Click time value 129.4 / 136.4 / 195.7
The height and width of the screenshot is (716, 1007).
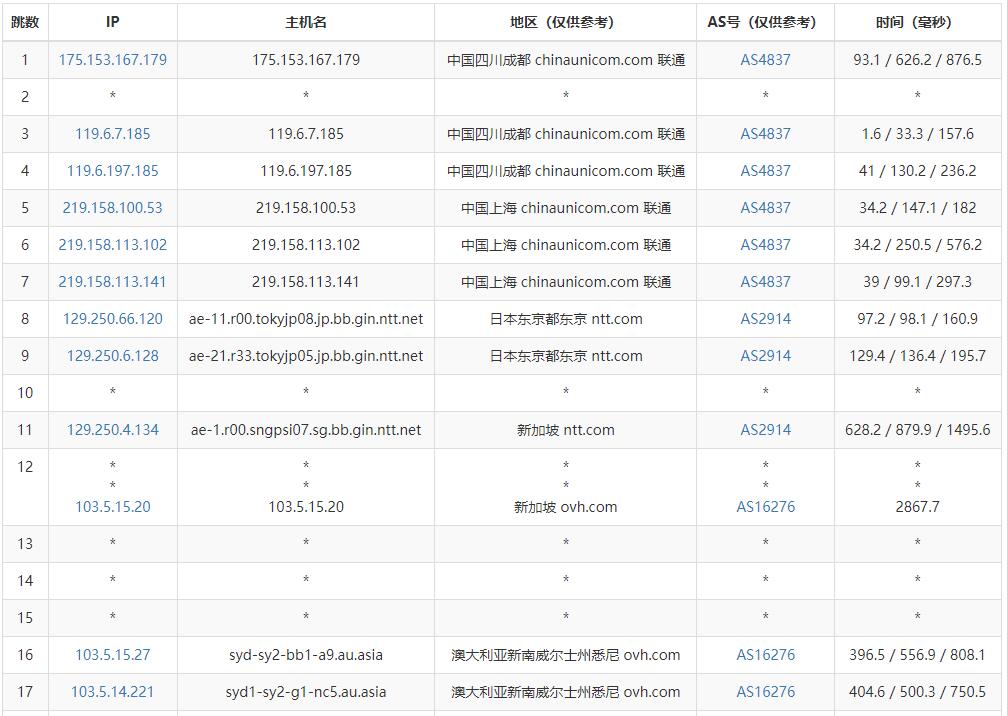click(x=917, y=356)
